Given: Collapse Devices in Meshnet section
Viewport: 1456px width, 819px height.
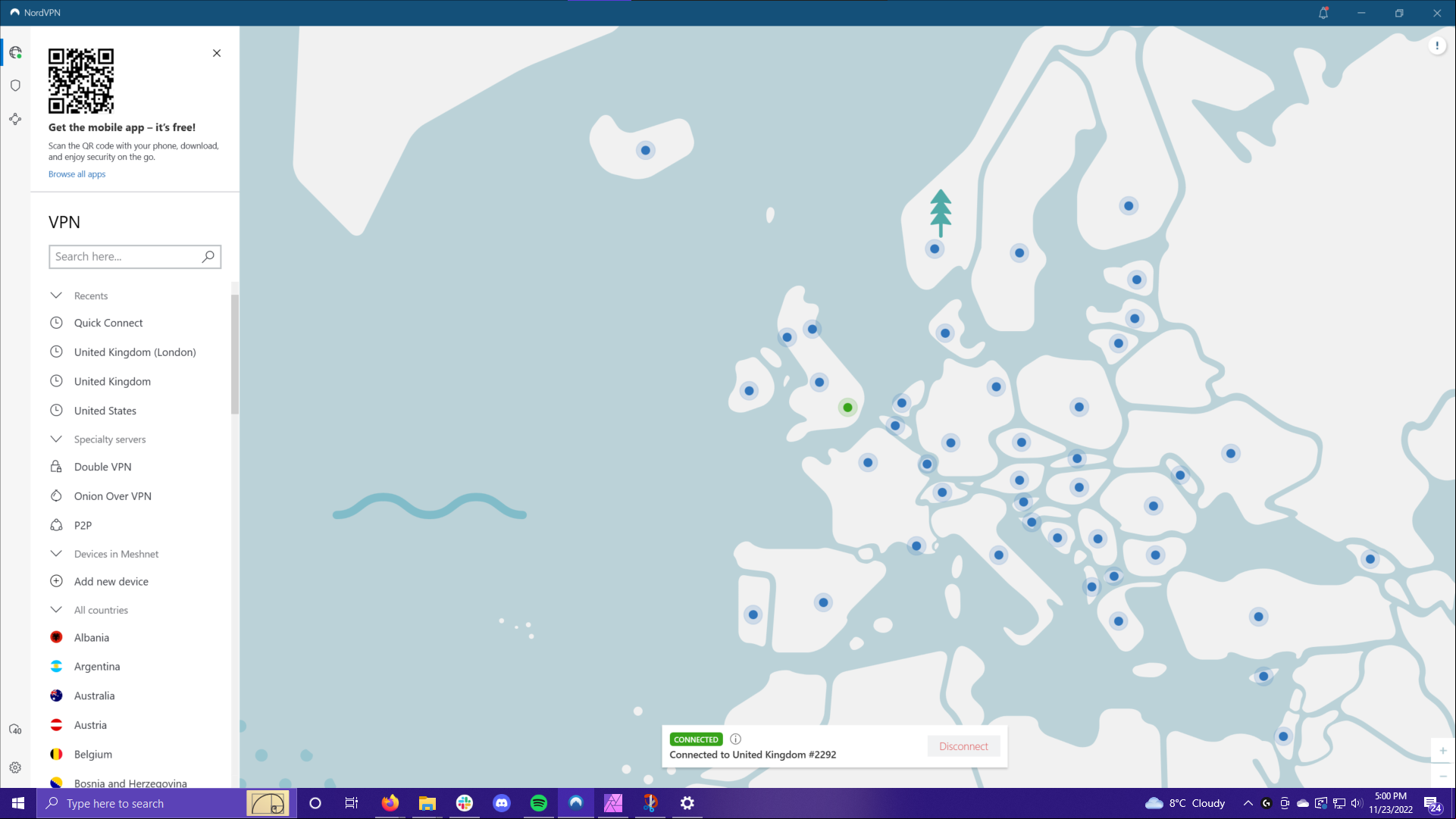Looking at the screenshot, I should (56, 554).
